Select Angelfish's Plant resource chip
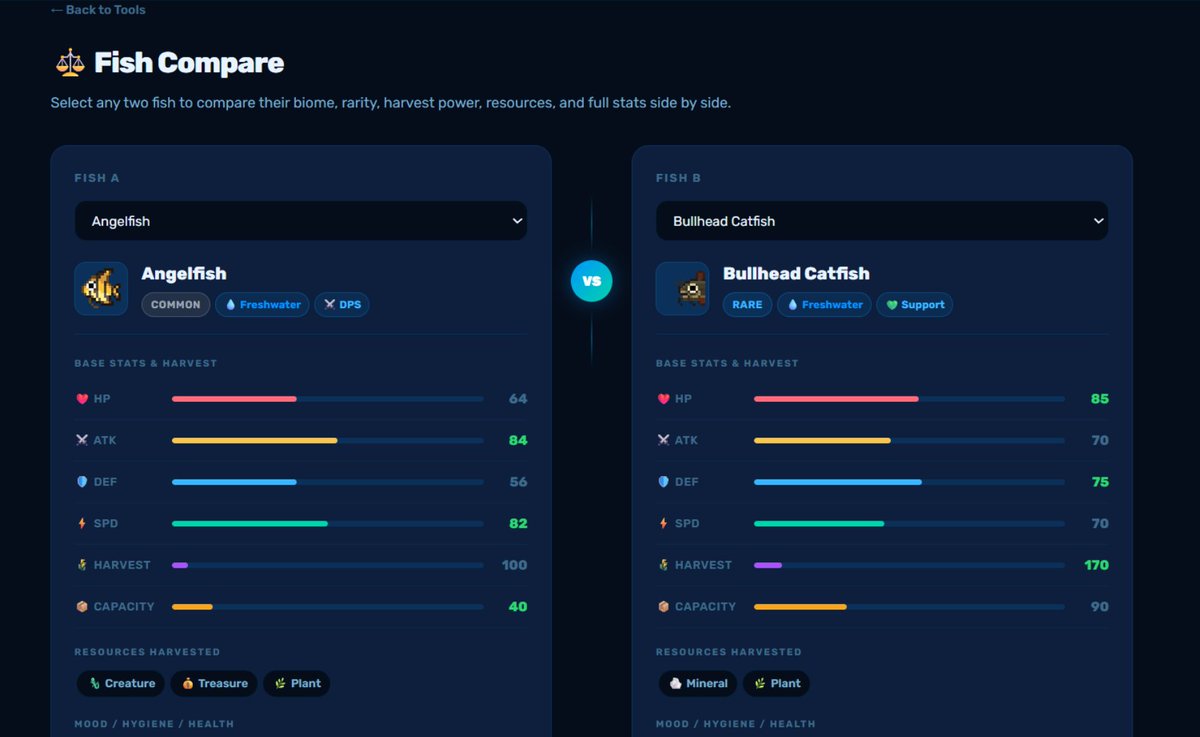 tap(297, 684)
